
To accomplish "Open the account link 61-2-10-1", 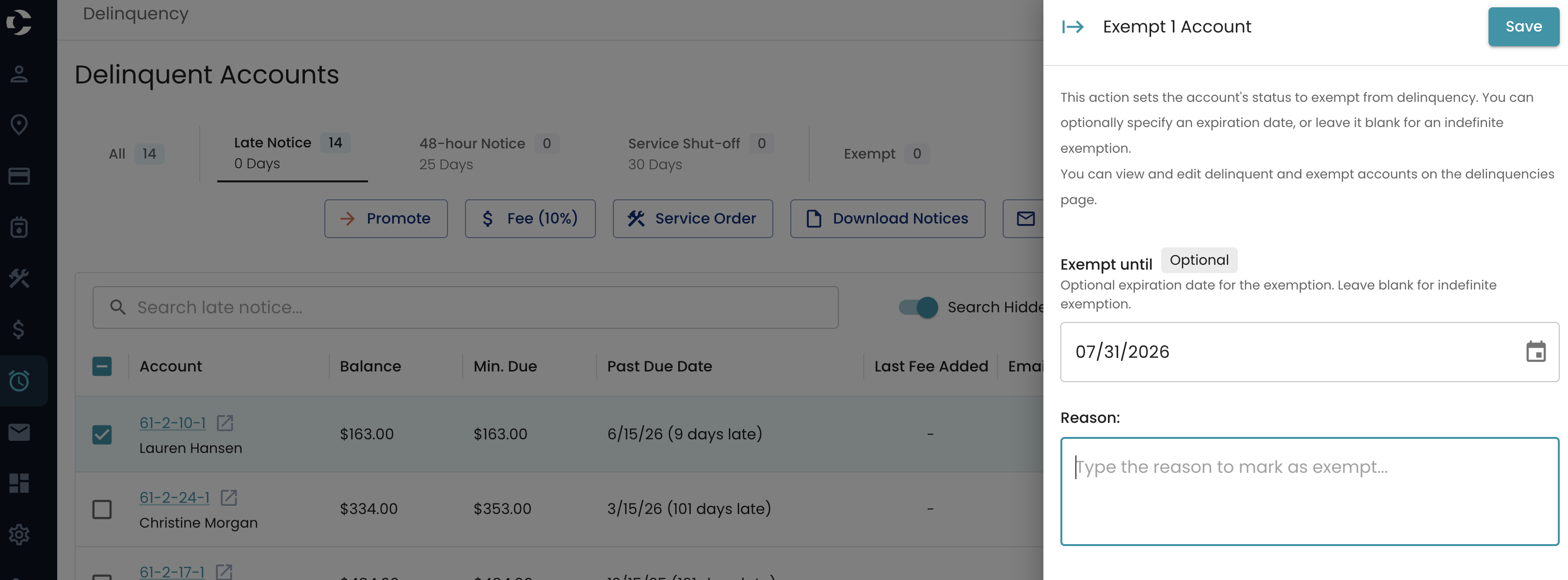I will point(173,423).
